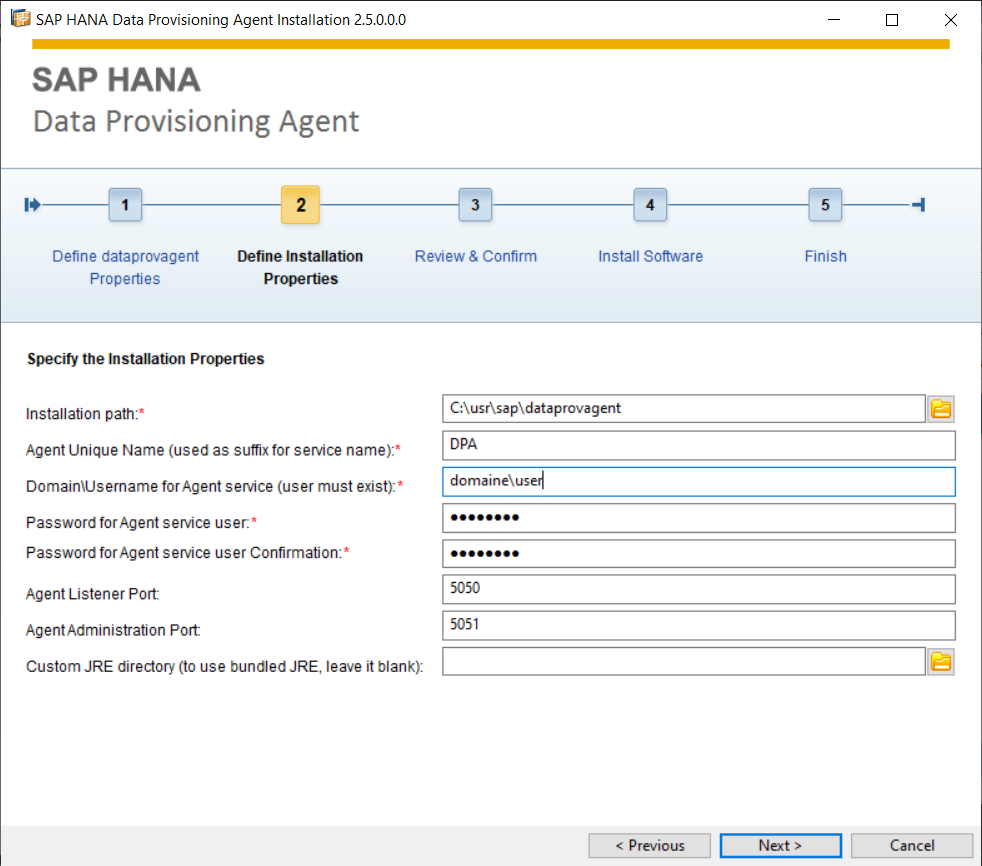Select Review & Confirm step label
This screenshot has width=982, height=866.
tap(475, 256)
